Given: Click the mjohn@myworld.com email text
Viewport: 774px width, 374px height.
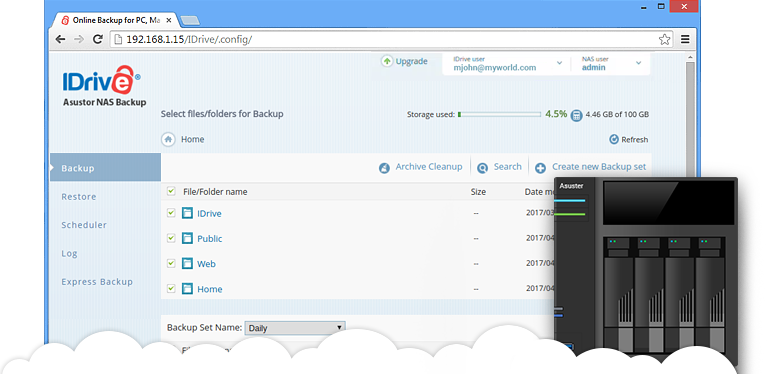Looking at the screenshot, I should pos(495,68).
